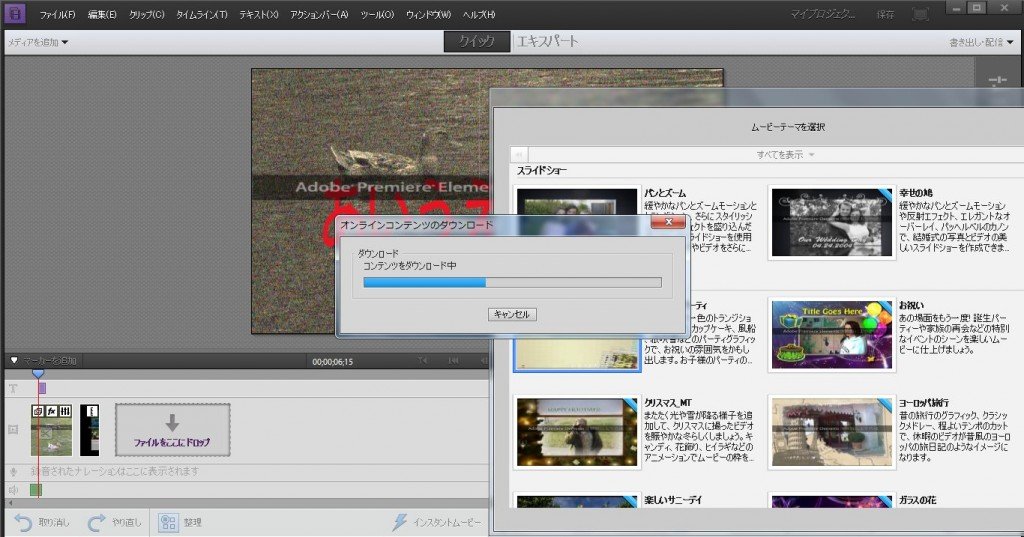Click the timeline scrollbar left arrow
The height and width of the screenshot is (537, 1024).
click(x=10, y=503)
